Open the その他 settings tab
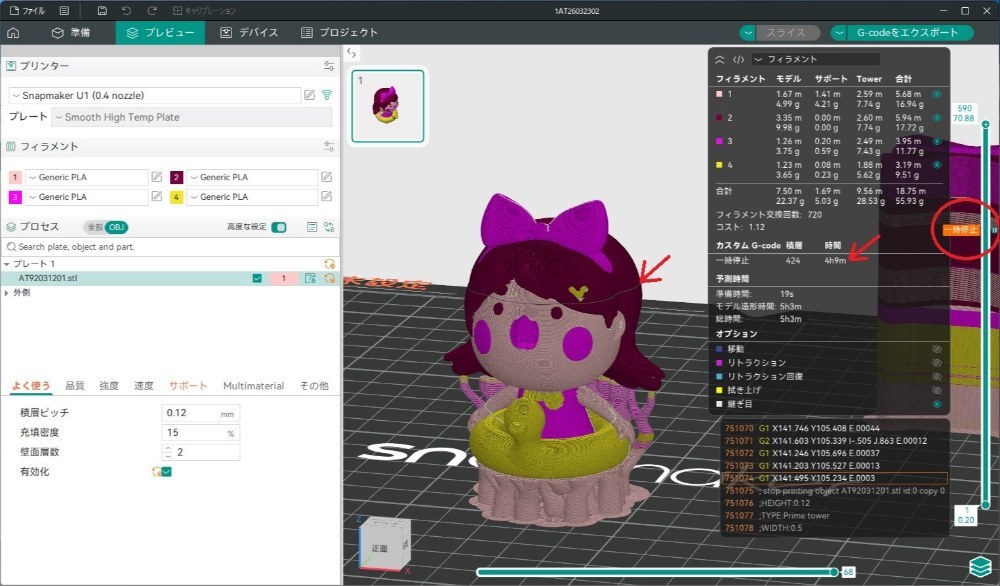Screen dimensions: 1000x586 pyautogui.click(x=314, y=386)
